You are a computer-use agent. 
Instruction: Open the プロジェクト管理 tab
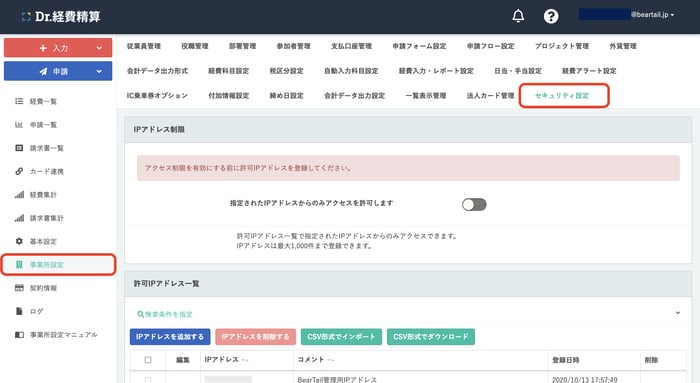point(562,46)
